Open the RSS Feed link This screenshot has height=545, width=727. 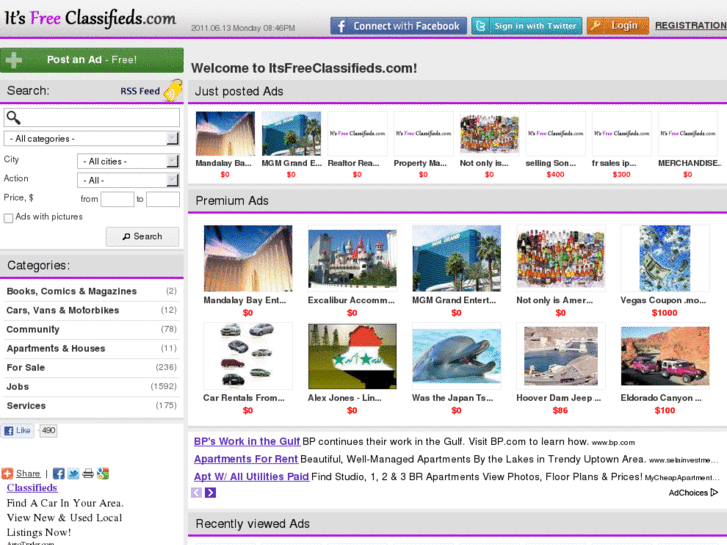click(140, 91)
